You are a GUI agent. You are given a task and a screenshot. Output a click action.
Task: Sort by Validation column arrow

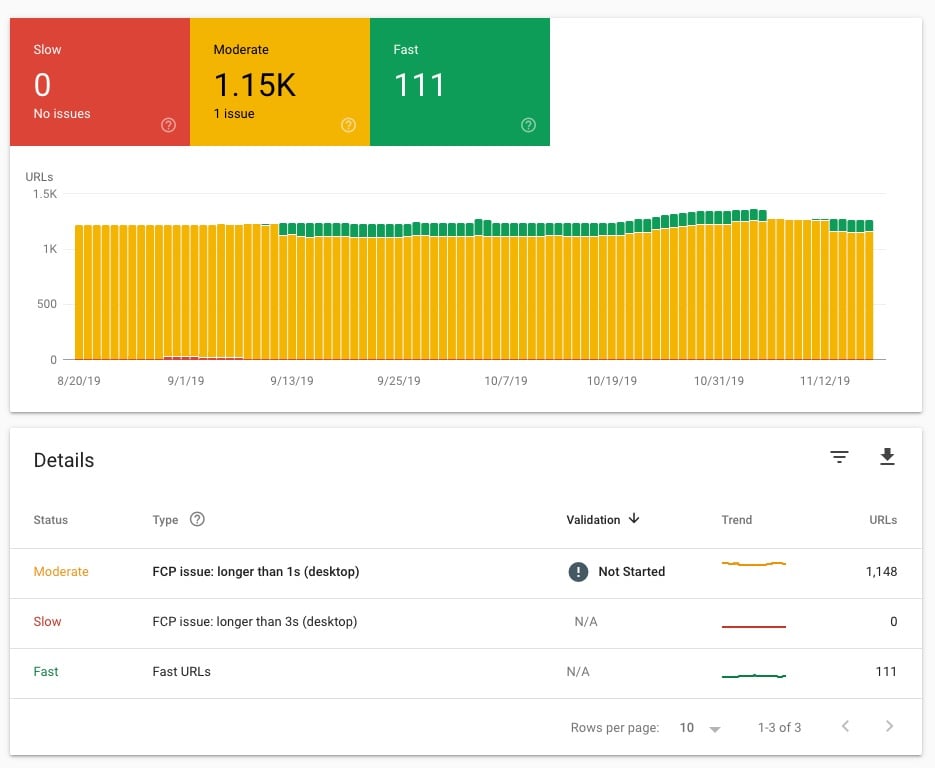[x=634, y=519]
